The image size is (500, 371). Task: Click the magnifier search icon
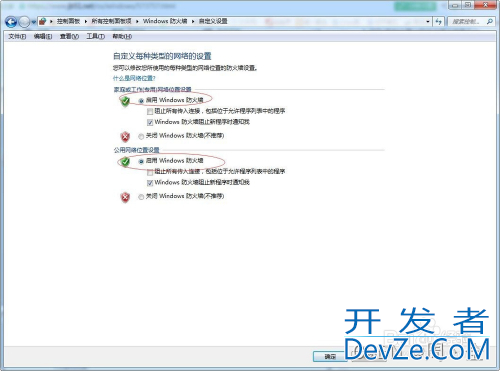pos(489,22)
